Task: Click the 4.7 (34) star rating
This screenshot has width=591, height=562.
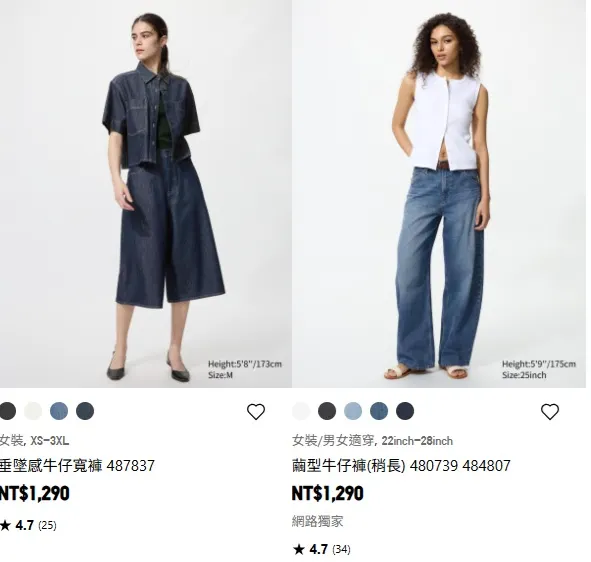Action: 322,550
